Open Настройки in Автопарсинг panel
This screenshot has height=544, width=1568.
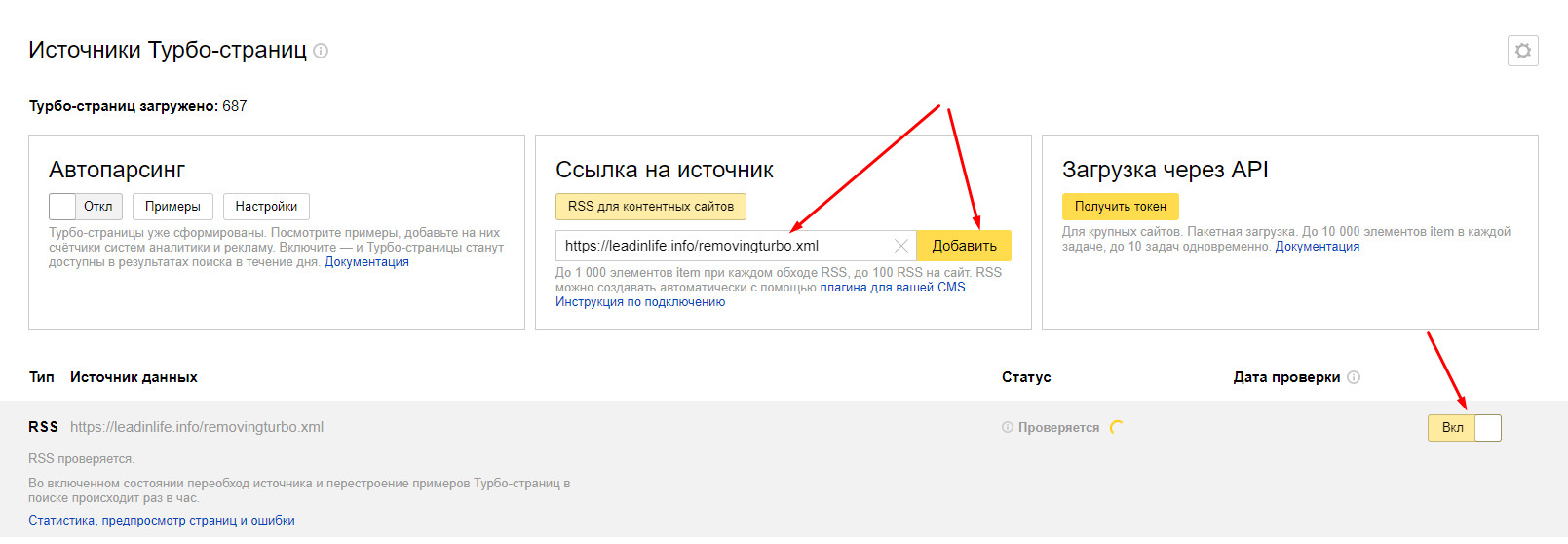266,207
